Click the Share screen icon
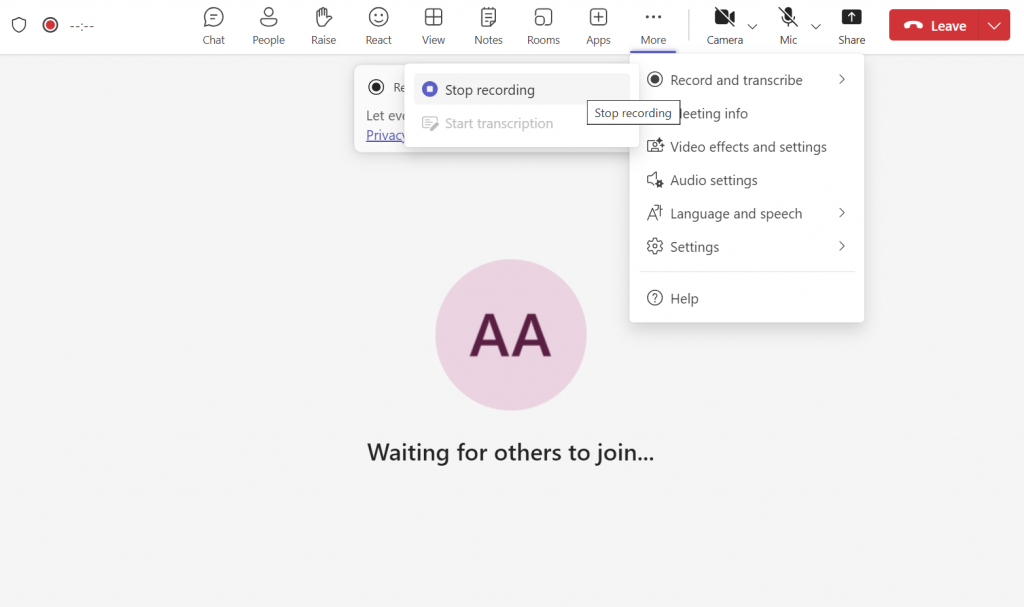The image size is (1024, 607). click(x=851, y=25)
